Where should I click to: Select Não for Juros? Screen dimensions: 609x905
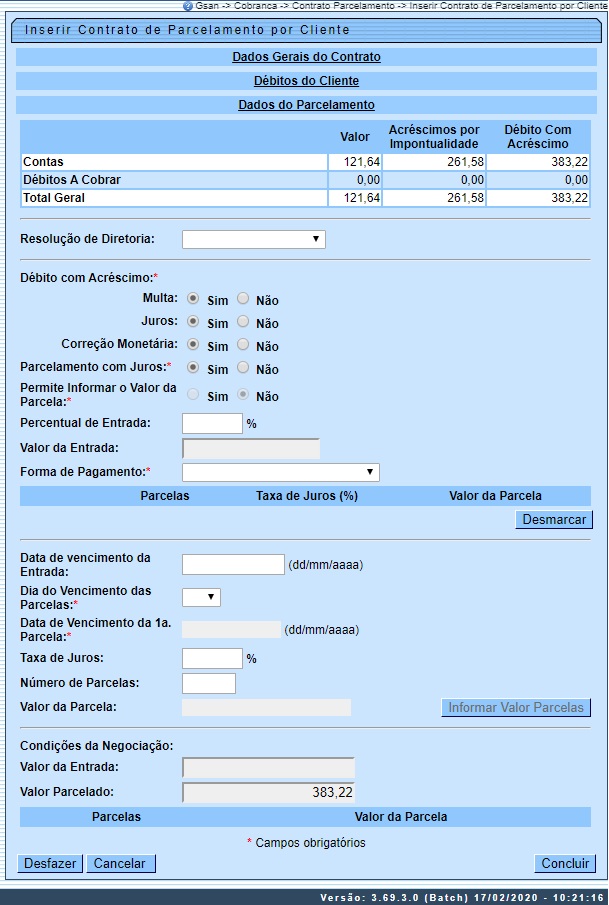[x=243, y=322]
